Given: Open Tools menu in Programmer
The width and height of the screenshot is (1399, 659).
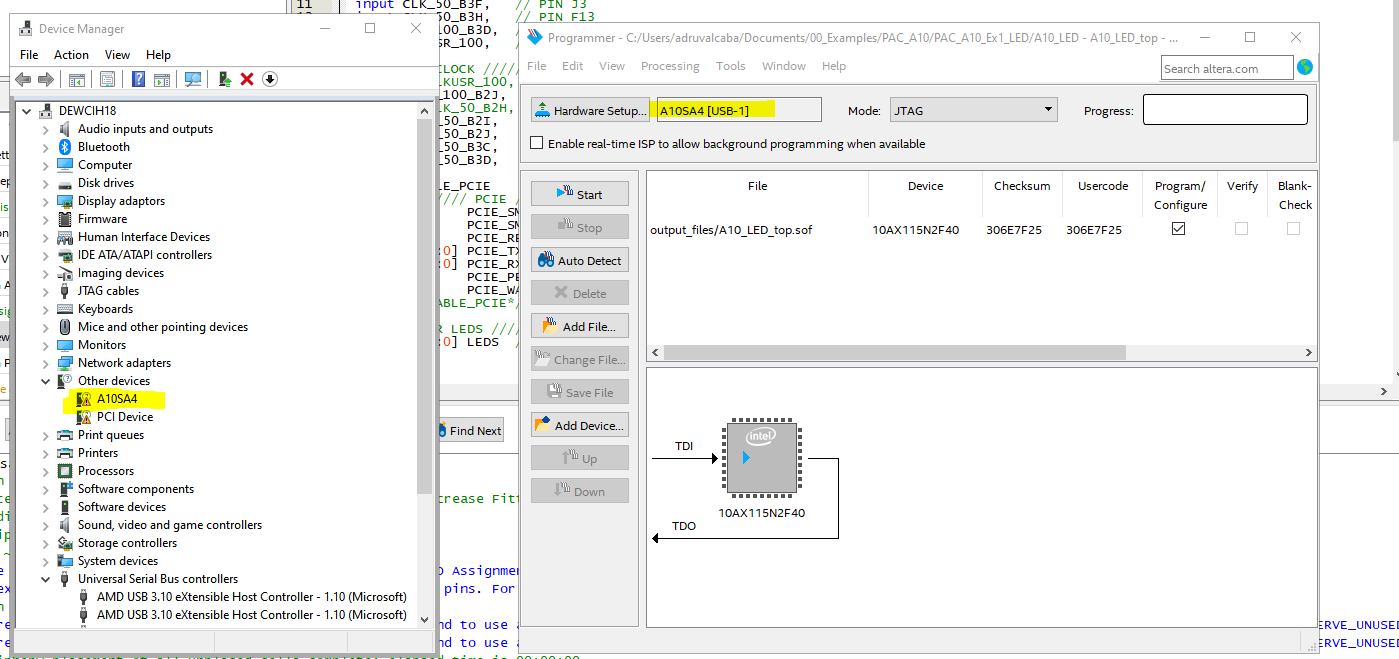Looking at the screenshot, I should click(730, 66).
